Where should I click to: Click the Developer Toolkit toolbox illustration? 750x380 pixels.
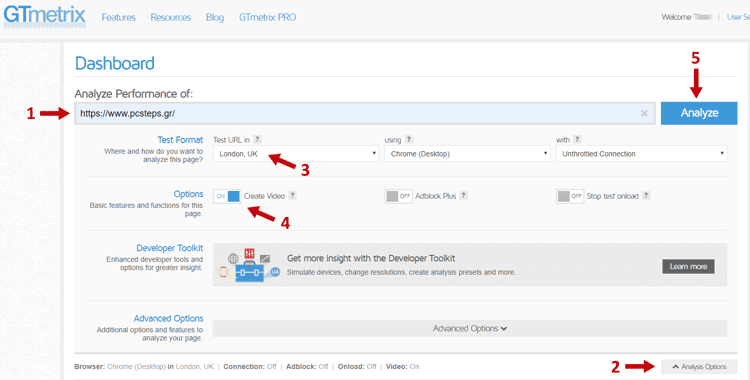tap(249, 265)
